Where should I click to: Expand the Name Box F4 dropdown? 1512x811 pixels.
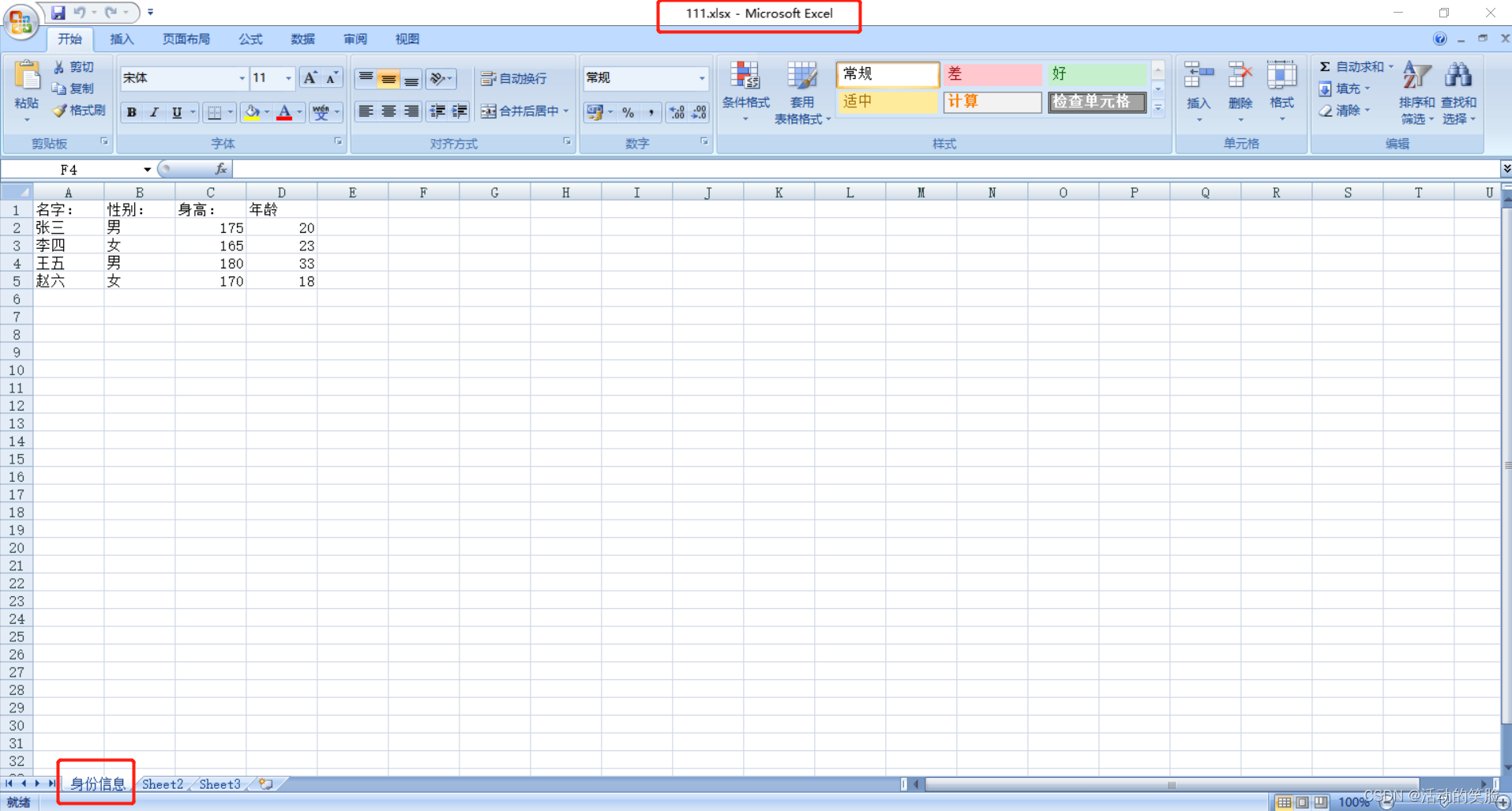pyautogui.click(x=147, y=170)
